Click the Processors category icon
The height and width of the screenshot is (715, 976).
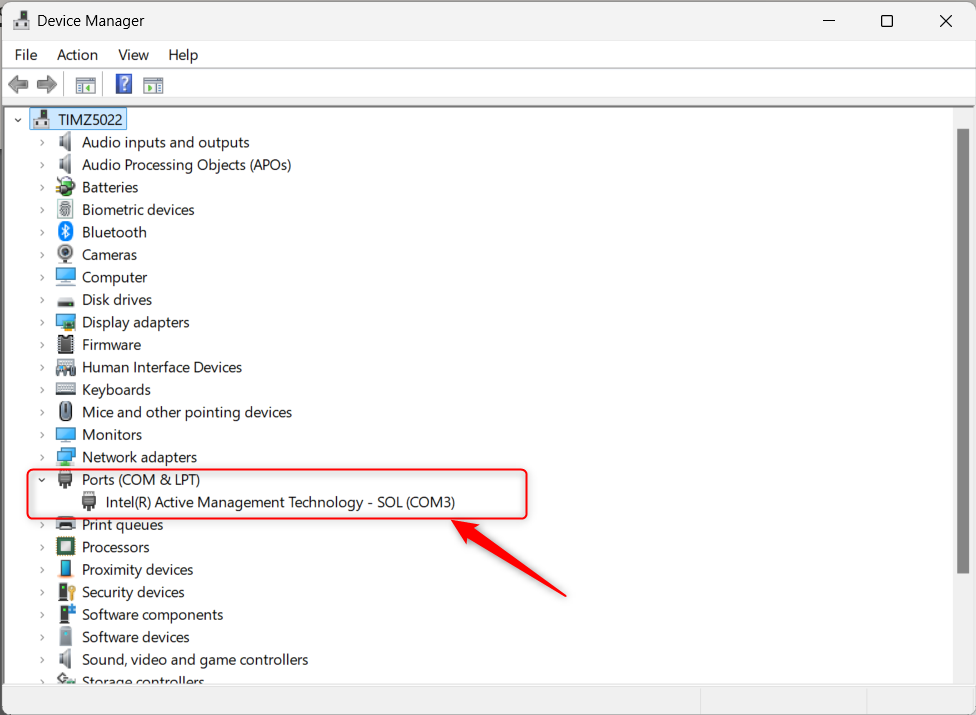tap(65, 546)
